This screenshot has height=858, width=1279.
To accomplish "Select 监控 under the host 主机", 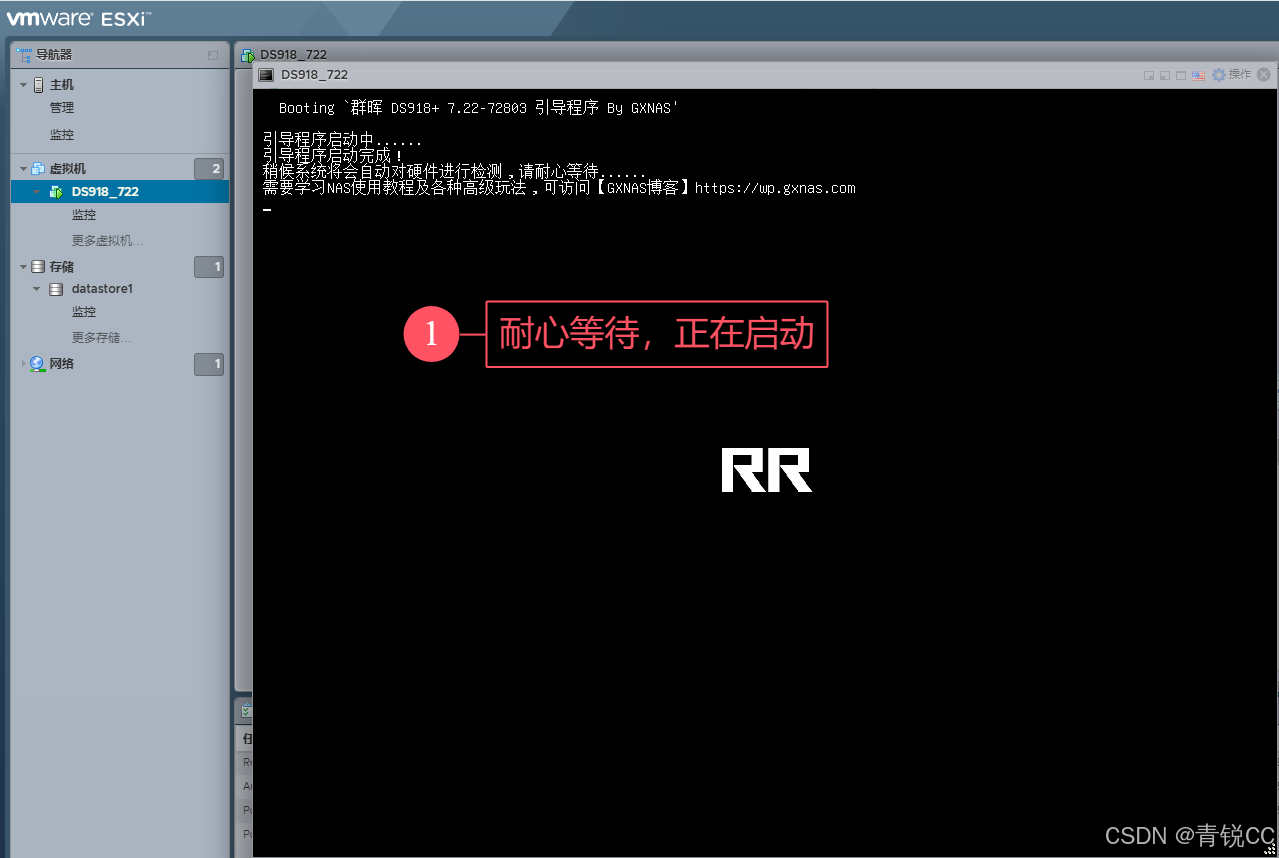I will (62, 135).
